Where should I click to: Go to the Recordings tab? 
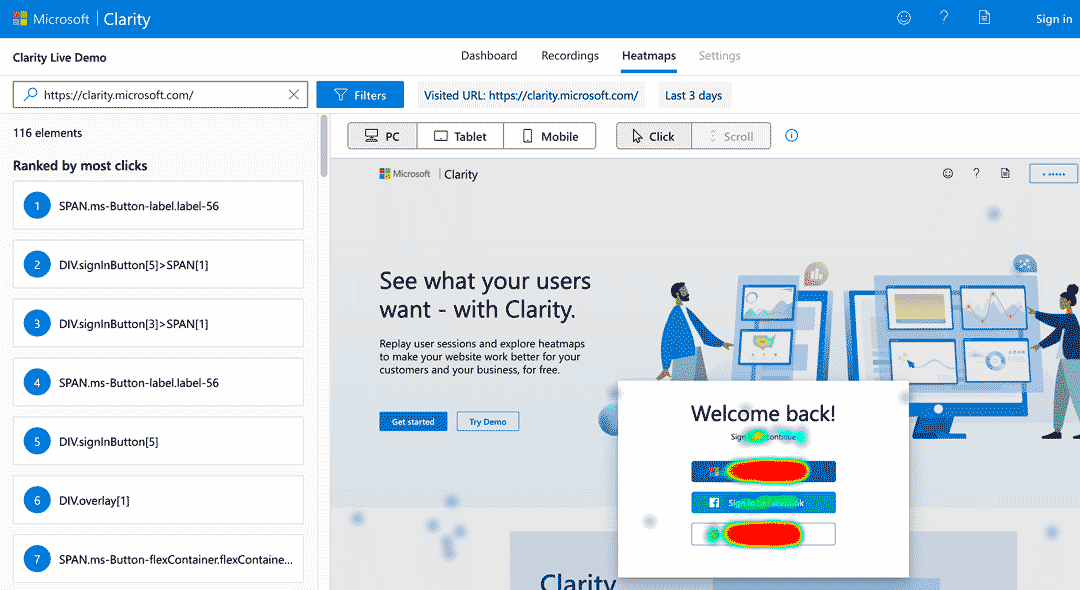point(570,56)
